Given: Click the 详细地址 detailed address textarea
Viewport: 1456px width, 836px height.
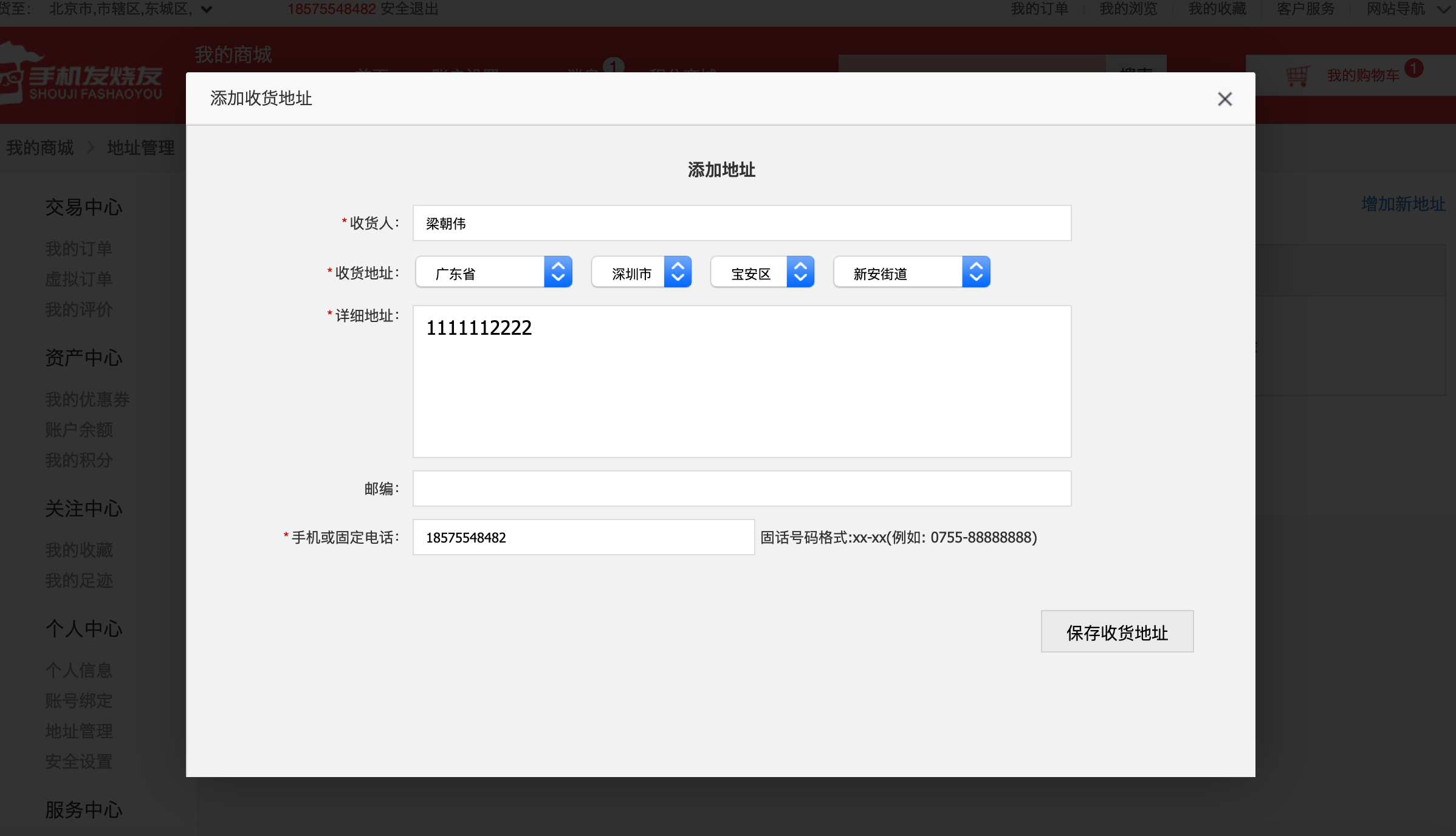Looking at the screenshot, I should [x=742, y=382].
